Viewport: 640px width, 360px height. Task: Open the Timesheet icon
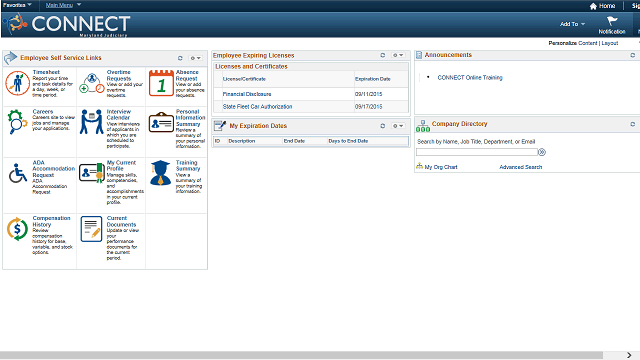(x=17, y=83)
